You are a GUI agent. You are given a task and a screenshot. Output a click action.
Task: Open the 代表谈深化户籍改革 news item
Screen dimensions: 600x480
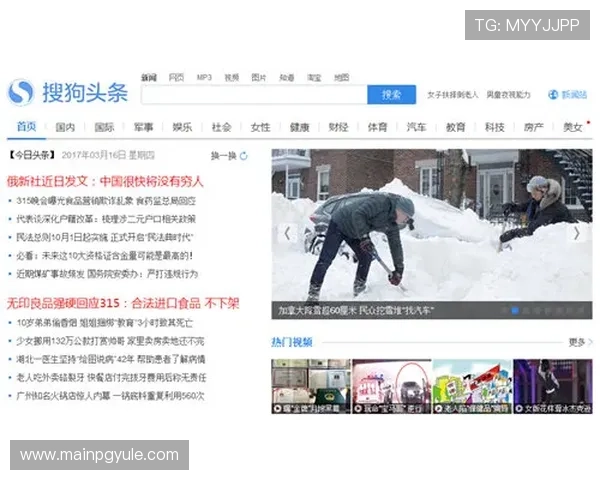106,219
